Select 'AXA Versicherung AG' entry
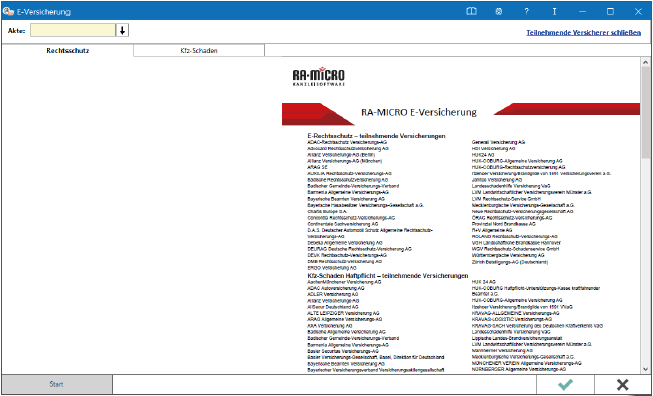This screenshot has width=653, height=396. (330, 326)
